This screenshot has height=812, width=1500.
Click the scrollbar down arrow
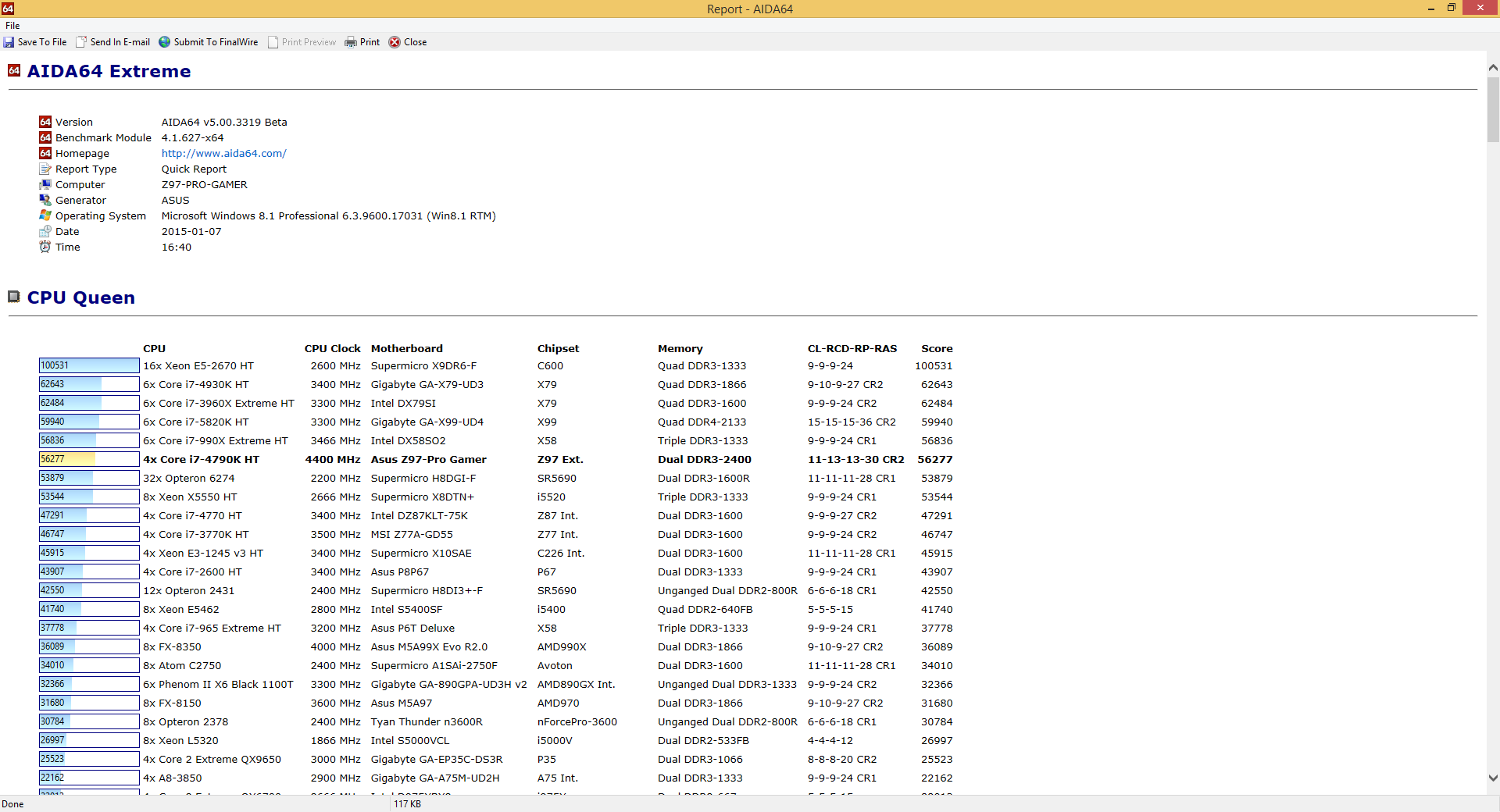(1493, 778)
